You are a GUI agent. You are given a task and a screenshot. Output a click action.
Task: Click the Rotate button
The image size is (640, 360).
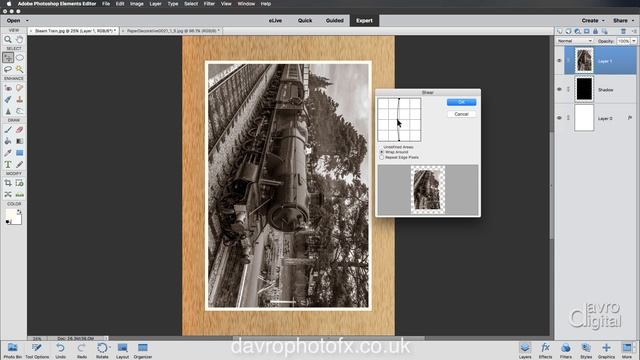pyautogui.click(x=102, y=350)
